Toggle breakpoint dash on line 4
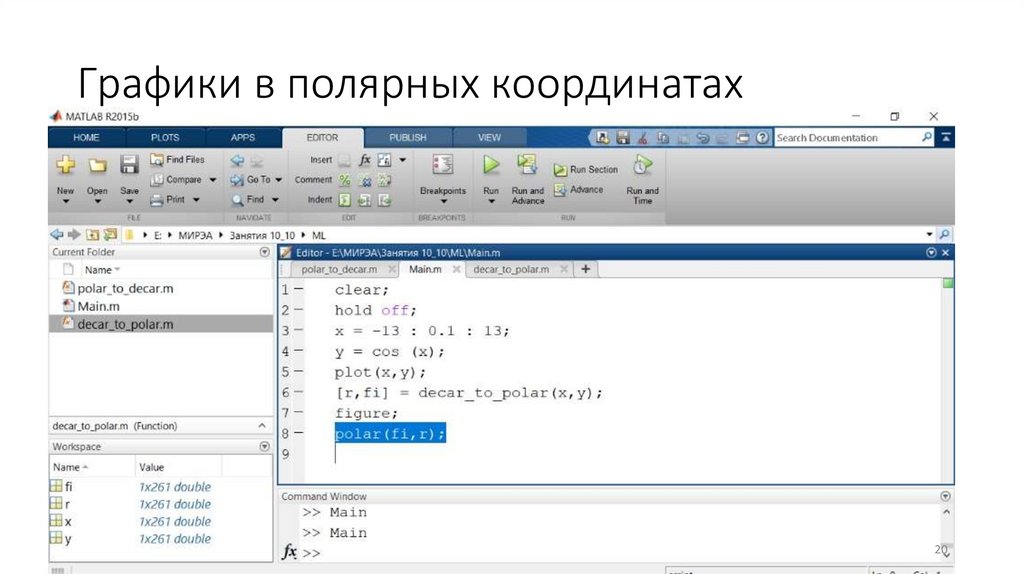This screenshot has height=574, width=1024. coord(298,351)
